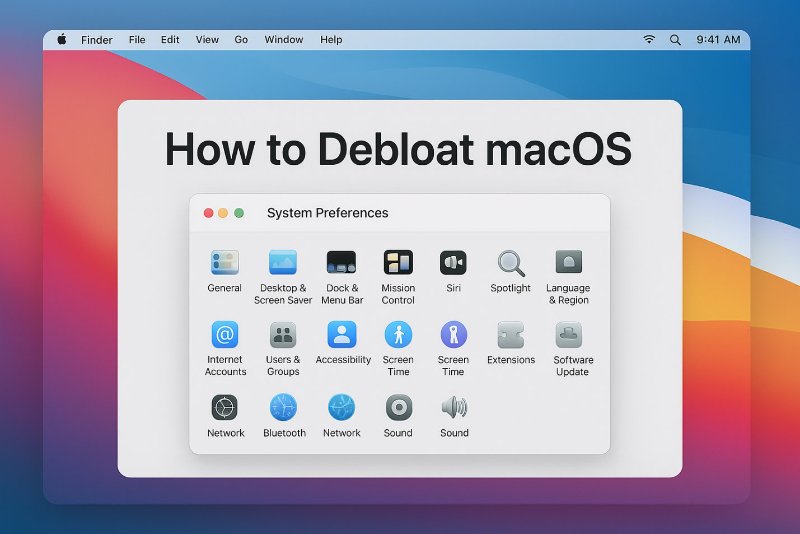This screenshot has height=534, width=800.
Task: Open the File menu
Action: 137,39
